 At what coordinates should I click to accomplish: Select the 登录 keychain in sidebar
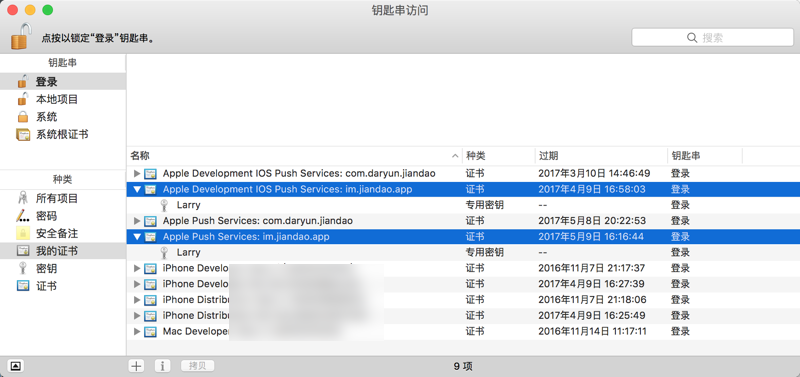click(x=63, y=82)
